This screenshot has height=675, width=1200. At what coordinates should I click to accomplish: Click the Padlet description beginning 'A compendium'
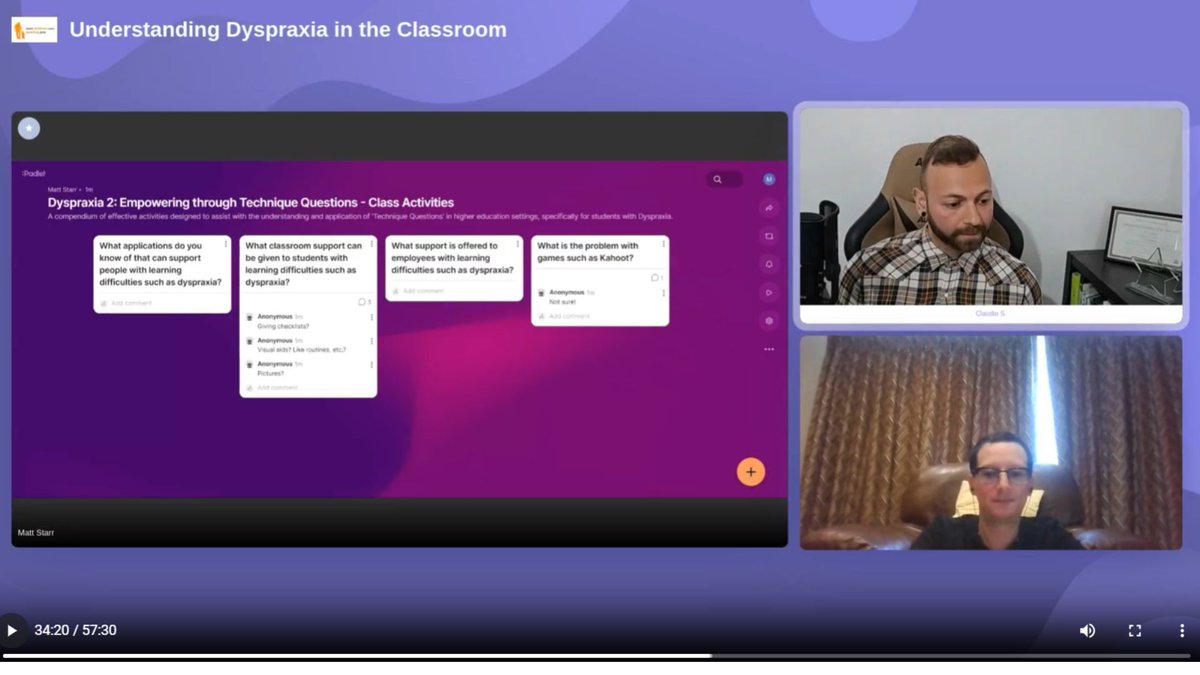(360, 217)
